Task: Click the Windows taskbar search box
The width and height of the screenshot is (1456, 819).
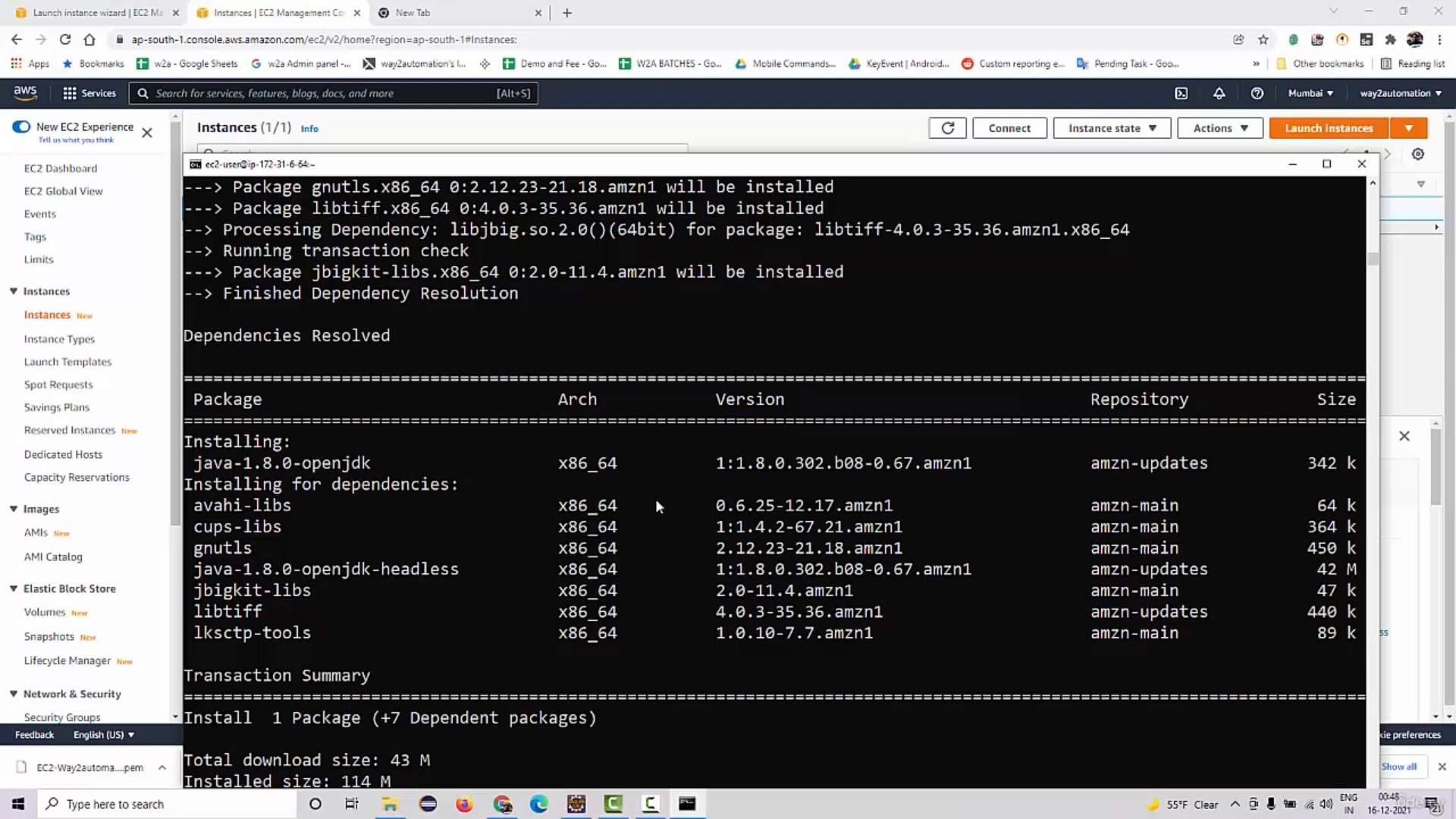Action: [167, 804]
